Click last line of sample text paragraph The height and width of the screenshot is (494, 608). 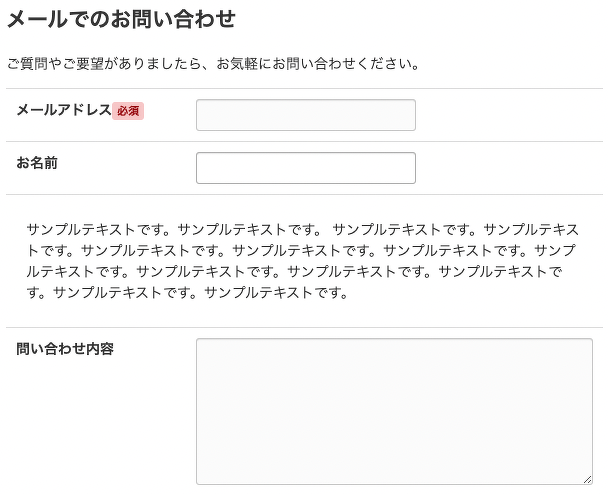pos(188,293)
